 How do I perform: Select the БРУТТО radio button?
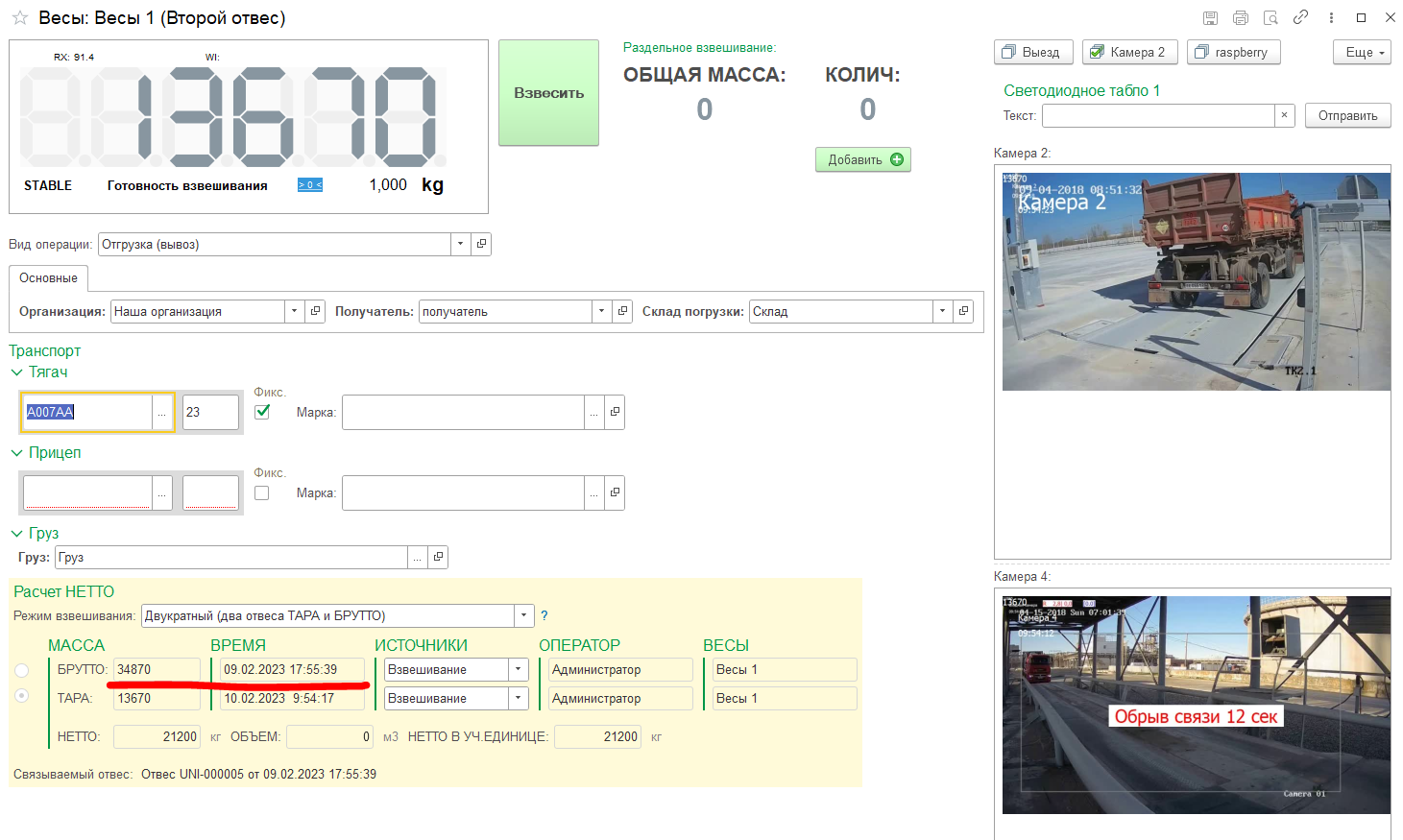22,670
